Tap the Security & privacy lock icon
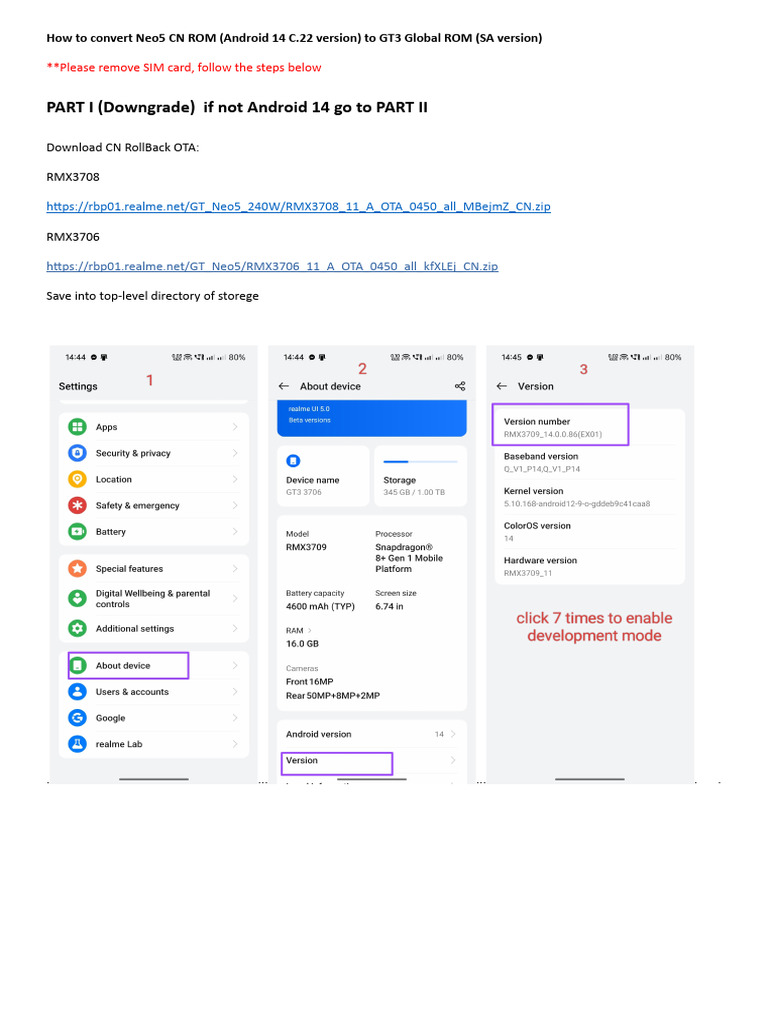The image size is (768, 1024). [78, 453]
